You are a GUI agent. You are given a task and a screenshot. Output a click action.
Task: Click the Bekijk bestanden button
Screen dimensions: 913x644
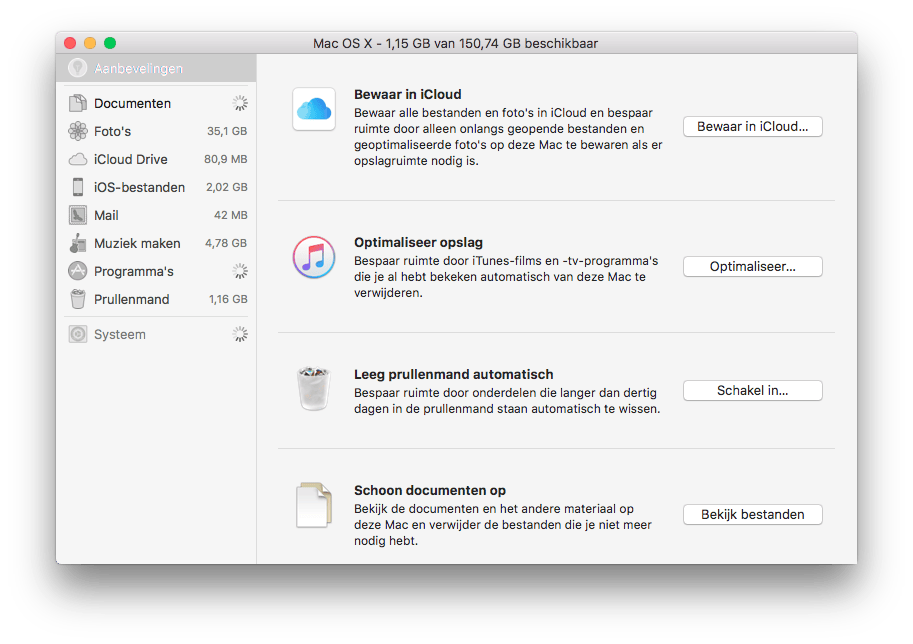752,514
